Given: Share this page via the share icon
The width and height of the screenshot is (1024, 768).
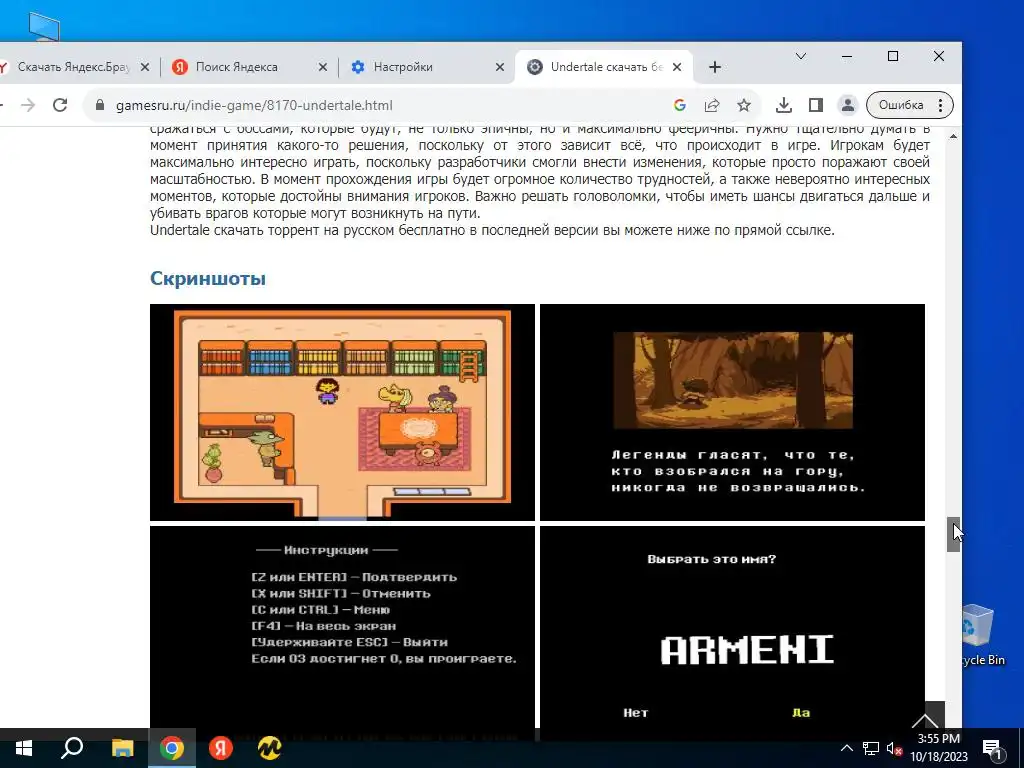Looking at the screenshot, I should (x=712, y=105).
